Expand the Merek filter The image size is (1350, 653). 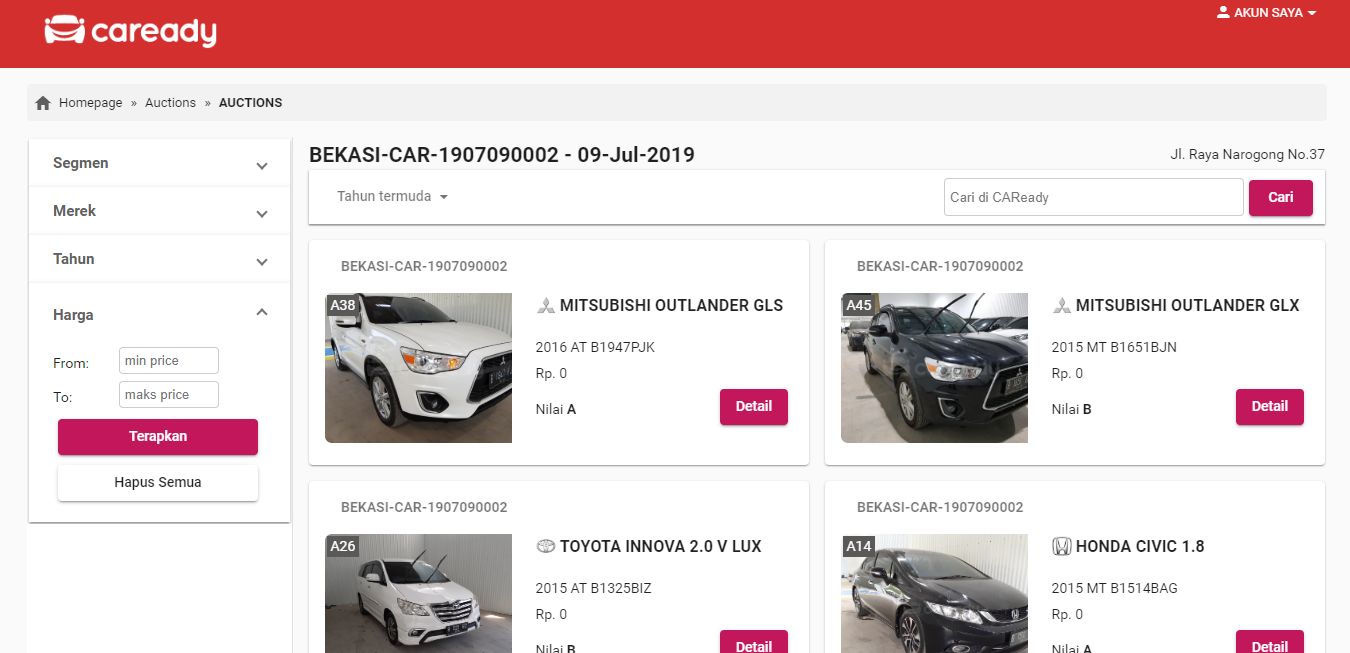160,211
